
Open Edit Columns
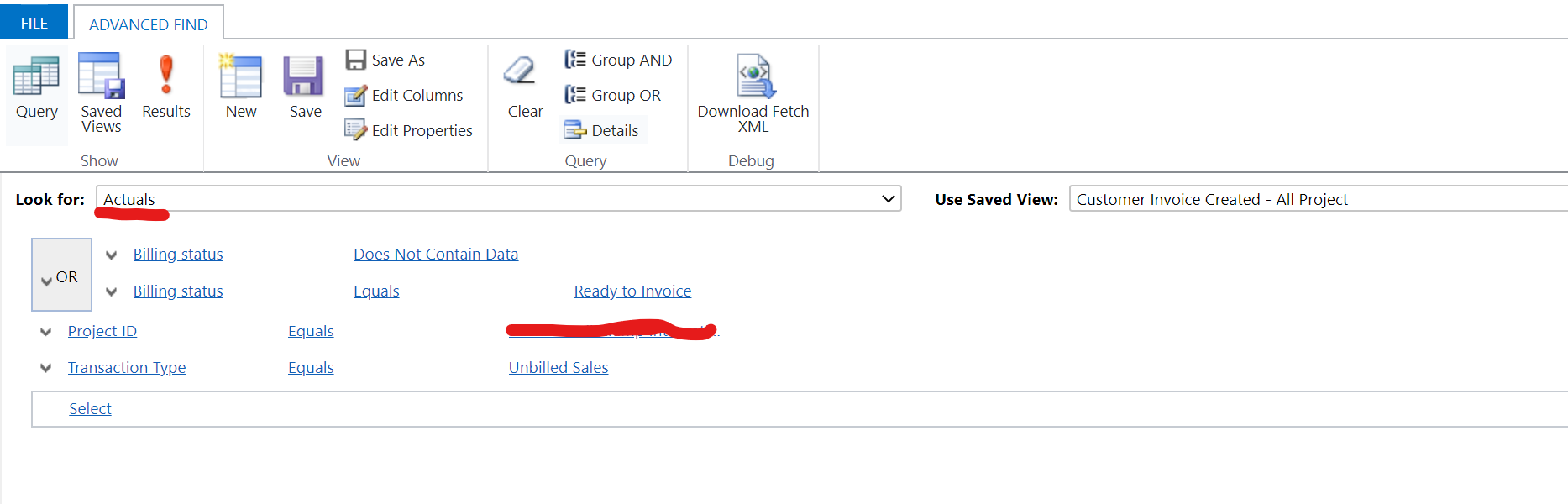coord(404,95)
